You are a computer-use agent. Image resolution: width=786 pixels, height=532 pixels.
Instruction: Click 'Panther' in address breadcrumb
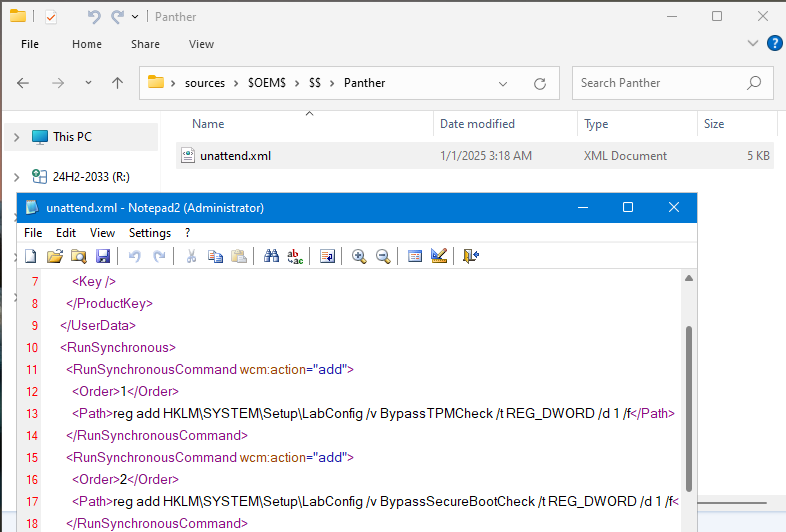coord(364,83)
